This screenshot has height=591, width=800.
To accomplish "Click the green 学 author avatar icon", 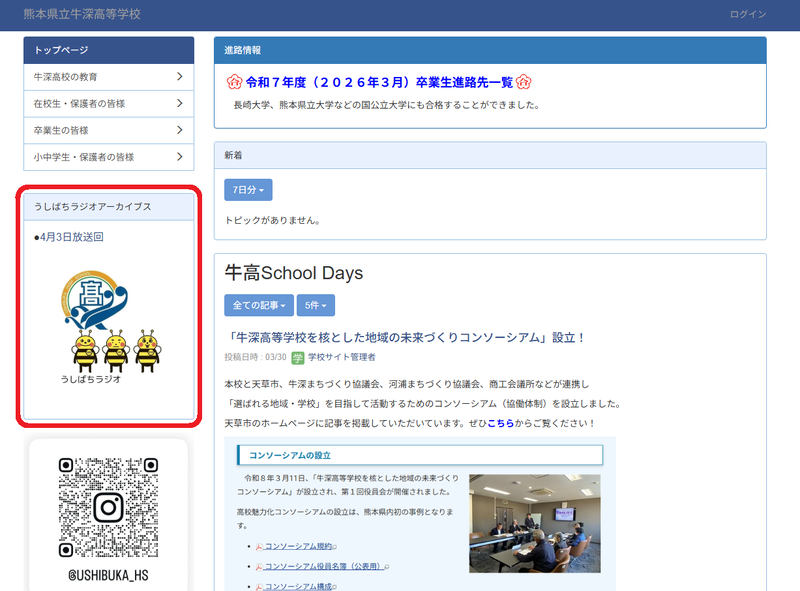I will [x=297, y=357].
